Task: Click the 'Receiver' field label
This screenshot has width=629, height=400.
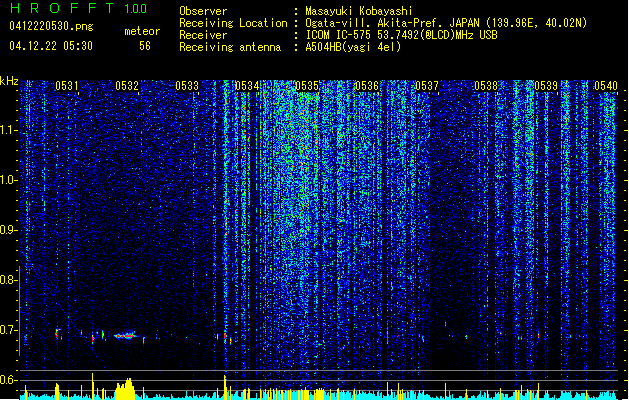Action: (x=203, y=35)
